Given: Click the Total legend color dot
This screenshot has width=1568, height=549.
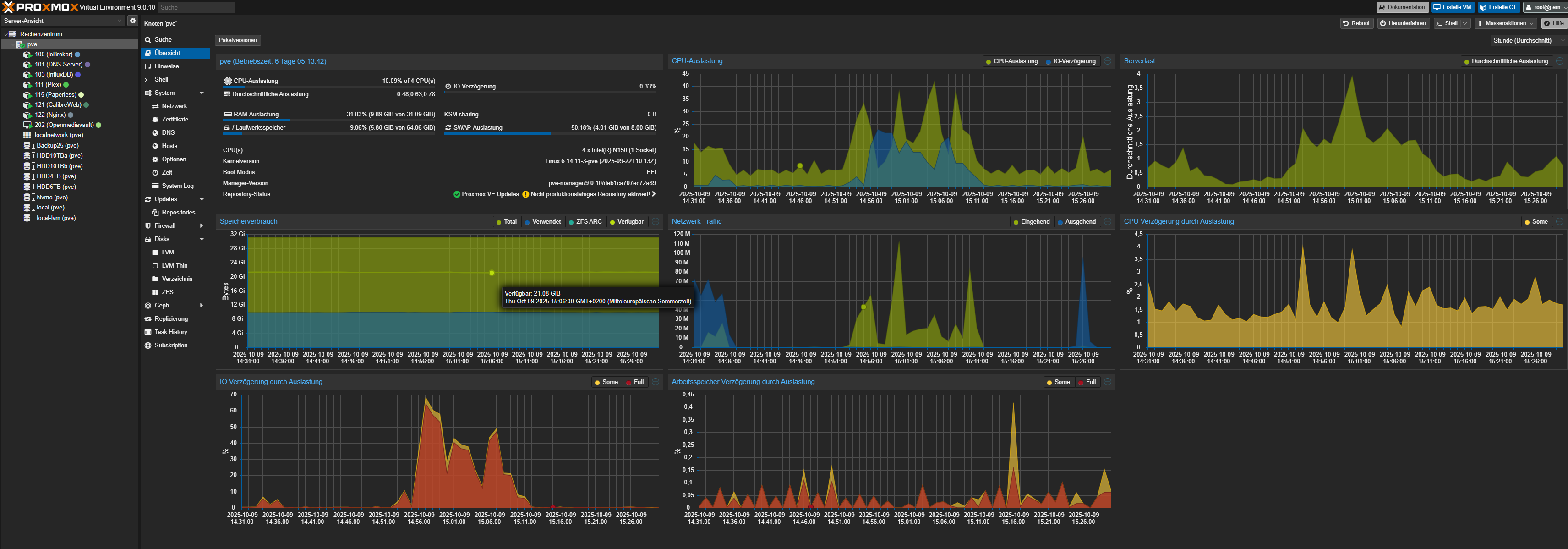Looking at the screenshot, I should tap(498, 222).
